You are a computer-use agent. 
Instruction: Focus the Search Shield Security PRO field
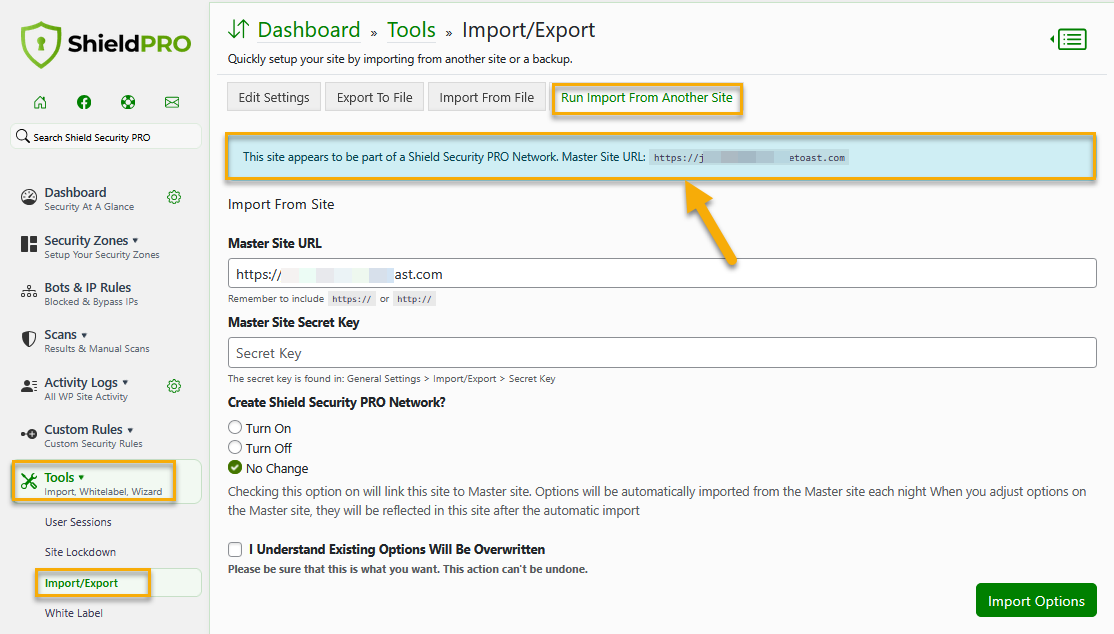(107, 136)
